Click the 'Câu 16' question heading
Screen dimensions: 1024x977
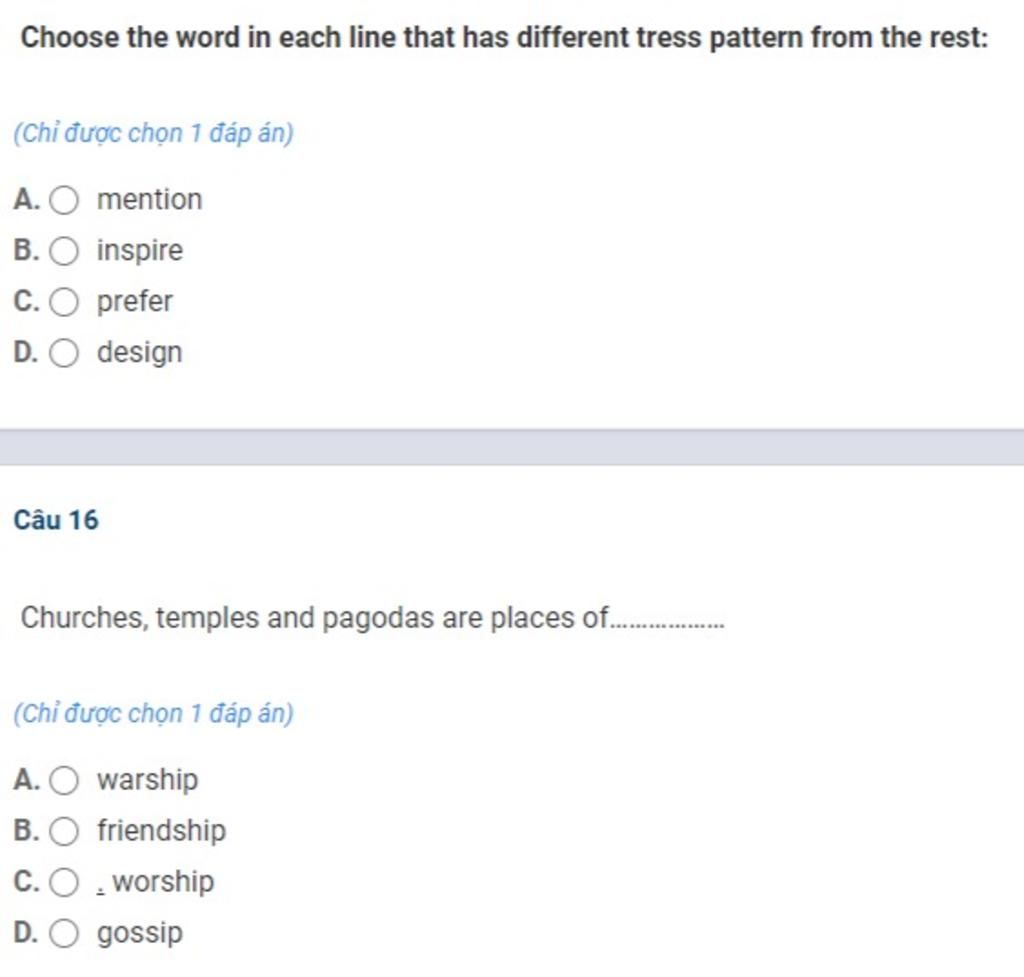click(56, 521)
